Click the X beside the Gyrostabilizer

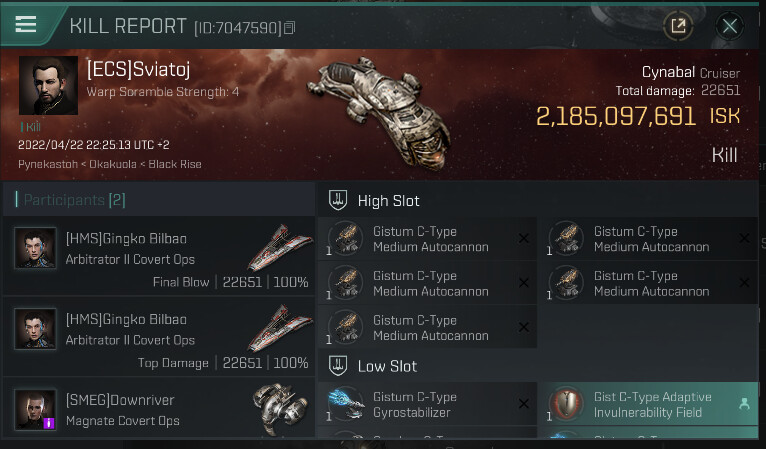pyautogui.click(x=523, y=404)
